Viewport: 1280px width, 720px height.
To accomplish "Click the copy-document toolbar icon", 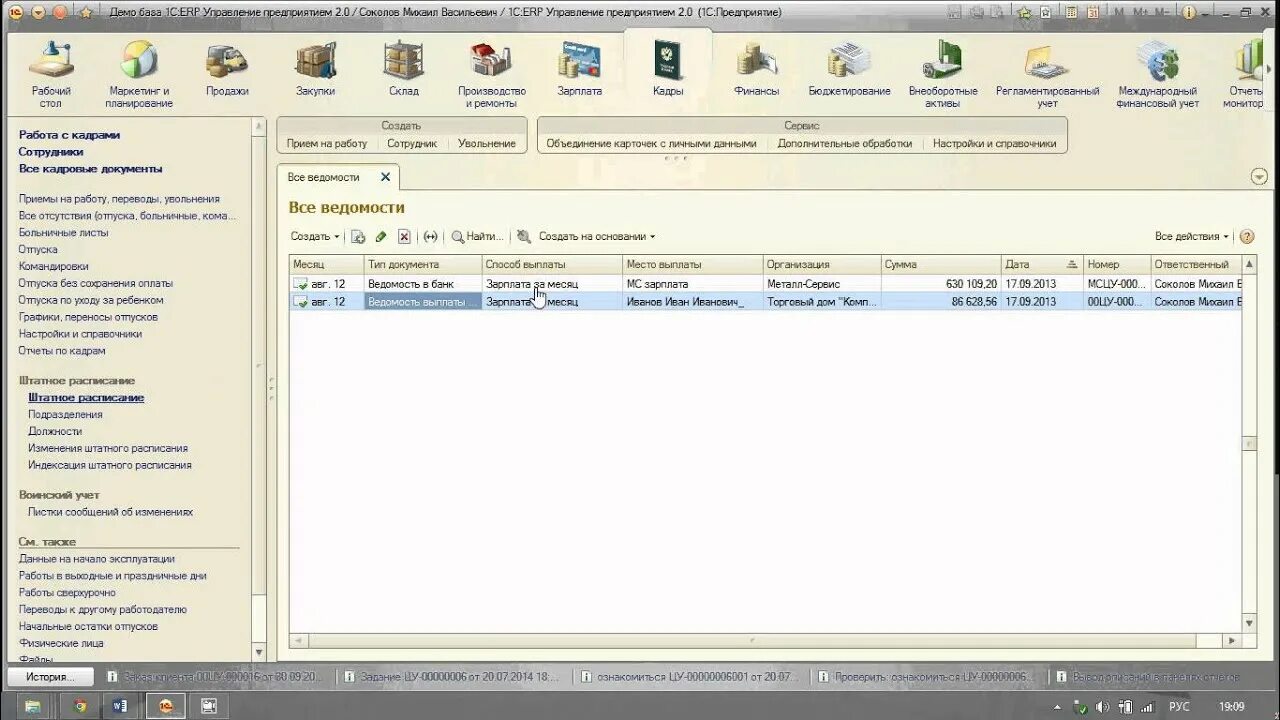I will 358,237.
